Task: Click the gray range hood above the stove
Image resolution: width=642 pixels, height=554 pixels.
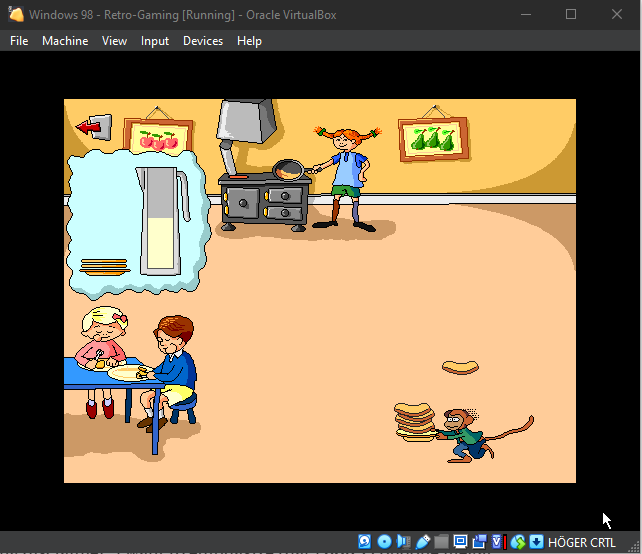Action: pos(248,121)
